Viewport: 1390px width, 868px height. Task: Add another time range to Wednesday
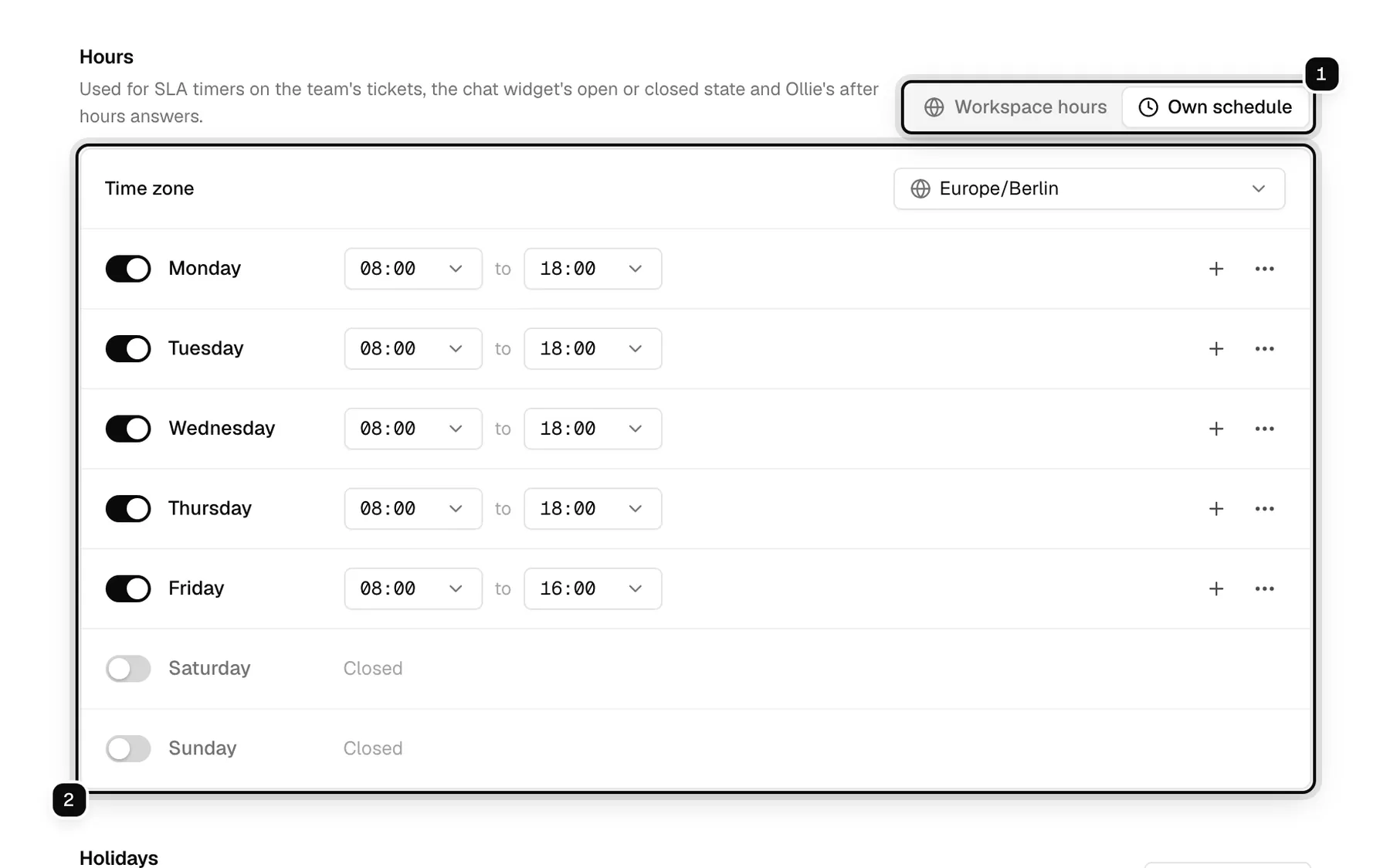(x=1215, y=429)
